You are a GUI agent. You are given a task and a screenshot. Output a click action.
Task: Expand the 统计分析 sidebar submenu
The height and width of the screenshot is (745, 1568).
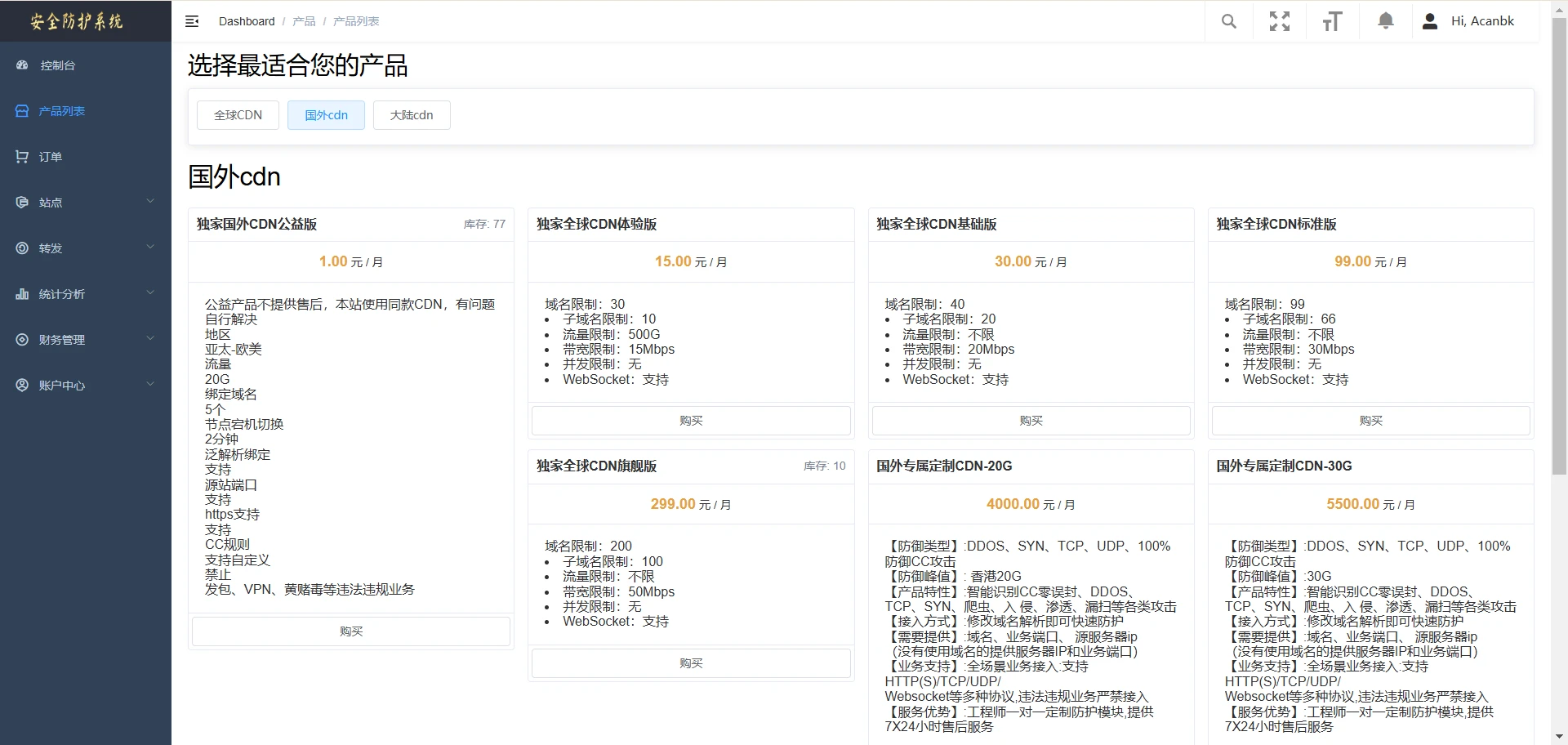click(85, 294)
